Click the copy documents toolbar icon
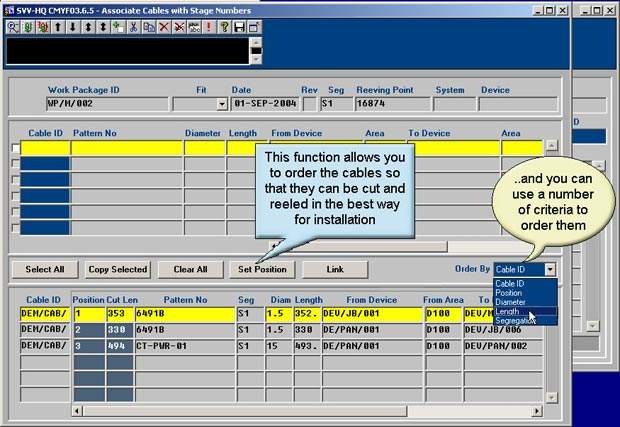620x427 pixels. pos(149,27)
